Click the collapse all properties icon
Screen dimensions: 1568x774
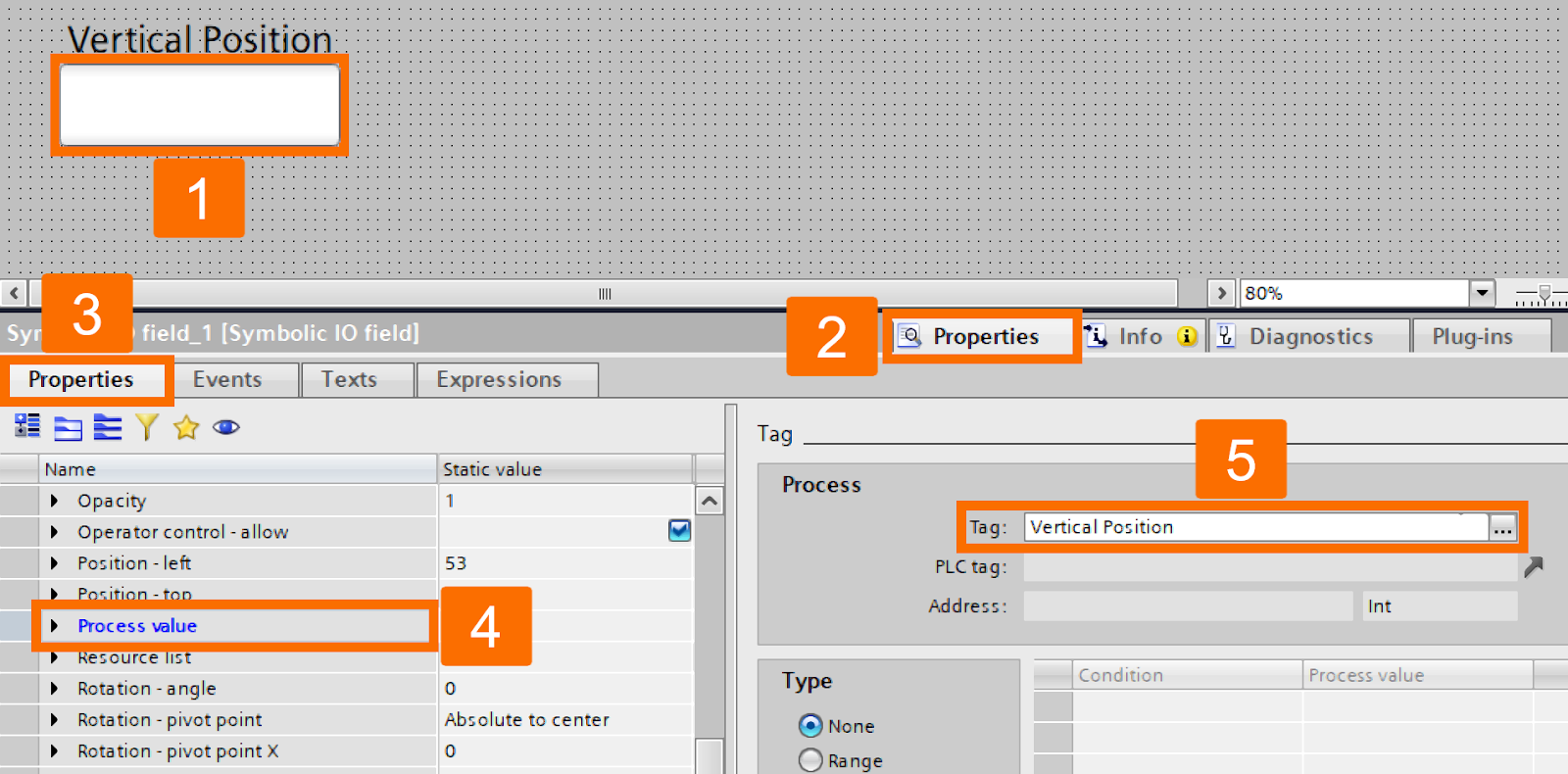pyautogui.click(x=68, y=427)
